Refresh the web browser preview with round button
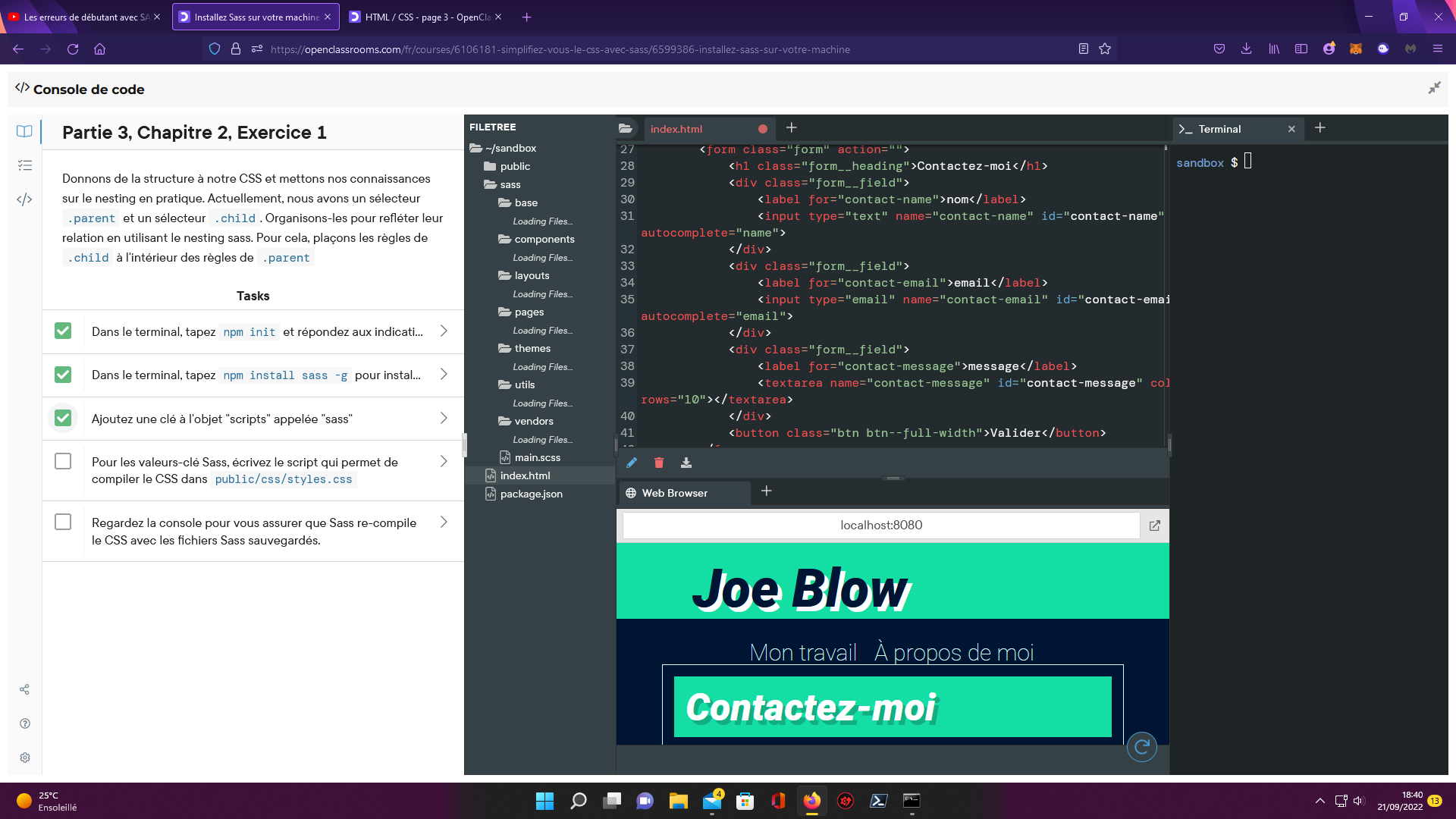The height and width of the screenshot is (819, 1456). click(x=1141, y=747)
